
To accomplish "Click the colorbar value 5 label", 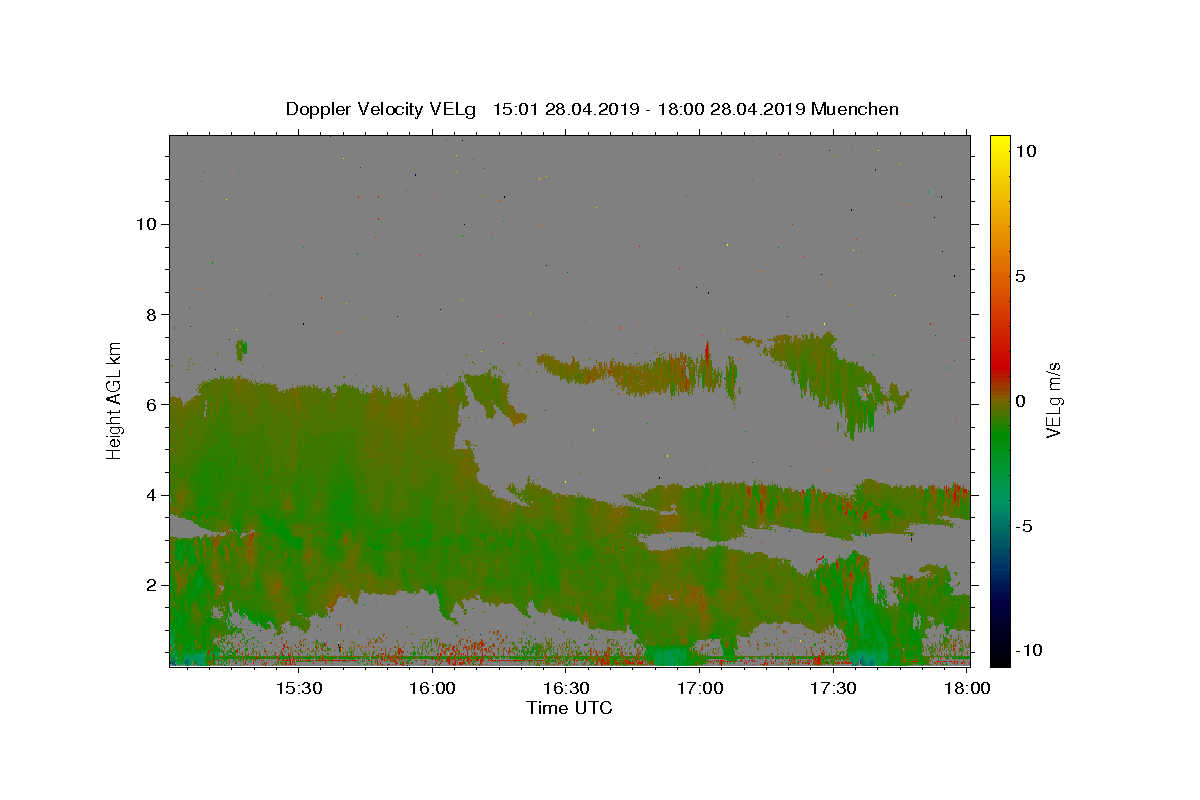I will 1020,276.
